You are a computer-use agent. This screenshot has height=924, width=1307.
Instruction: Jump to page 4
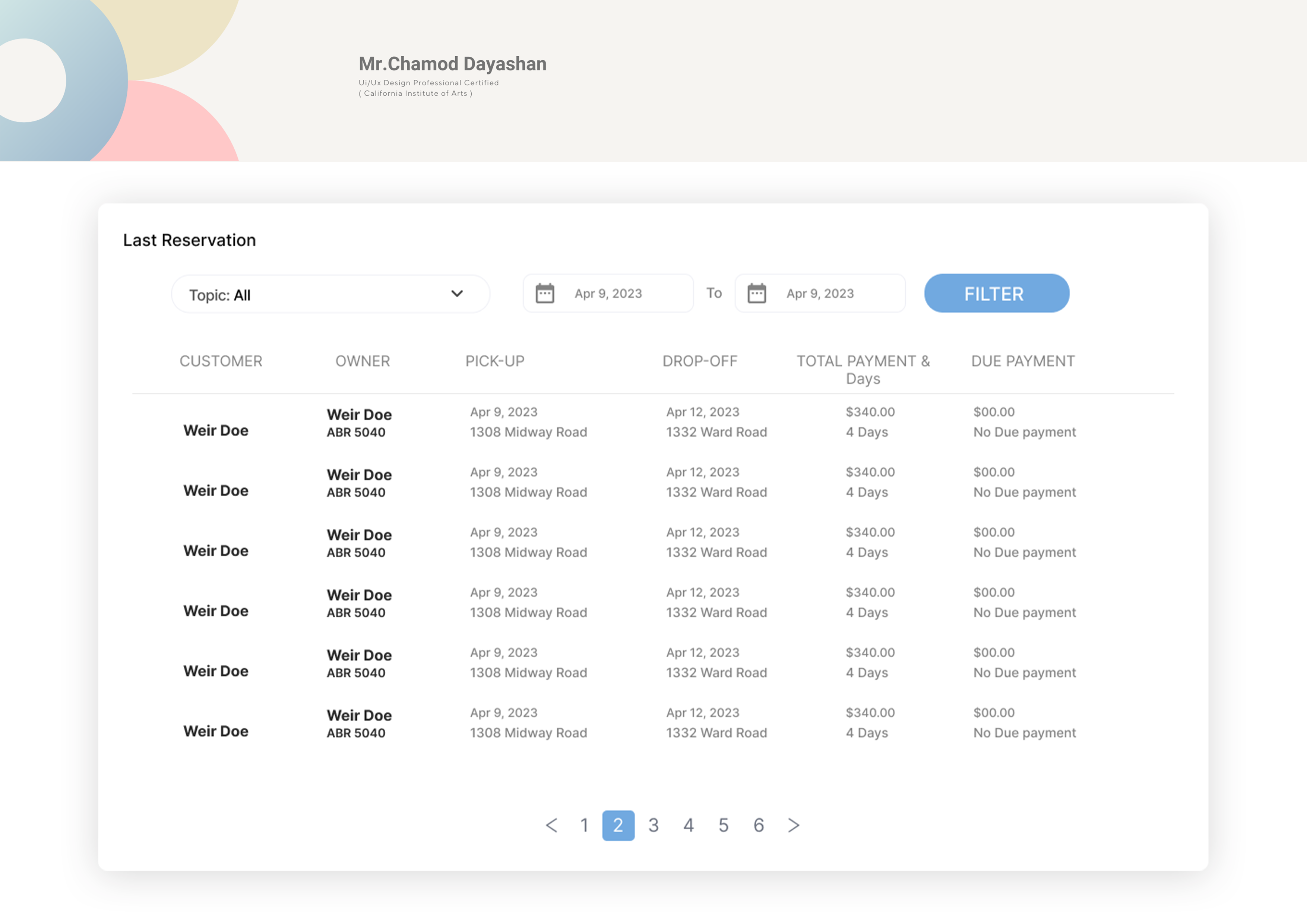[x=688, y=825]
